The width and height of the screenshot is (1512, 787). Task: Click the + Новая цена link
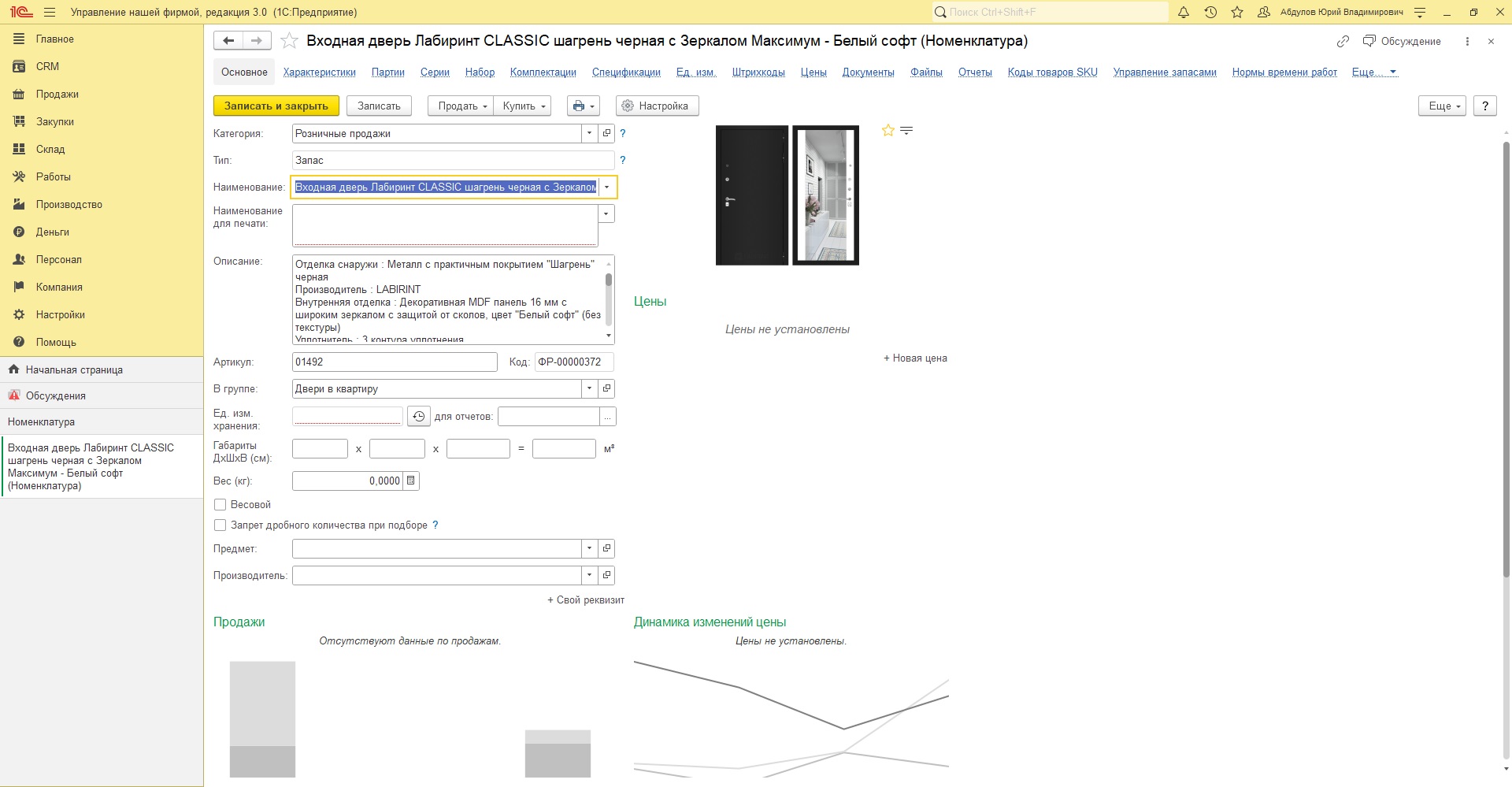(915, 358)
